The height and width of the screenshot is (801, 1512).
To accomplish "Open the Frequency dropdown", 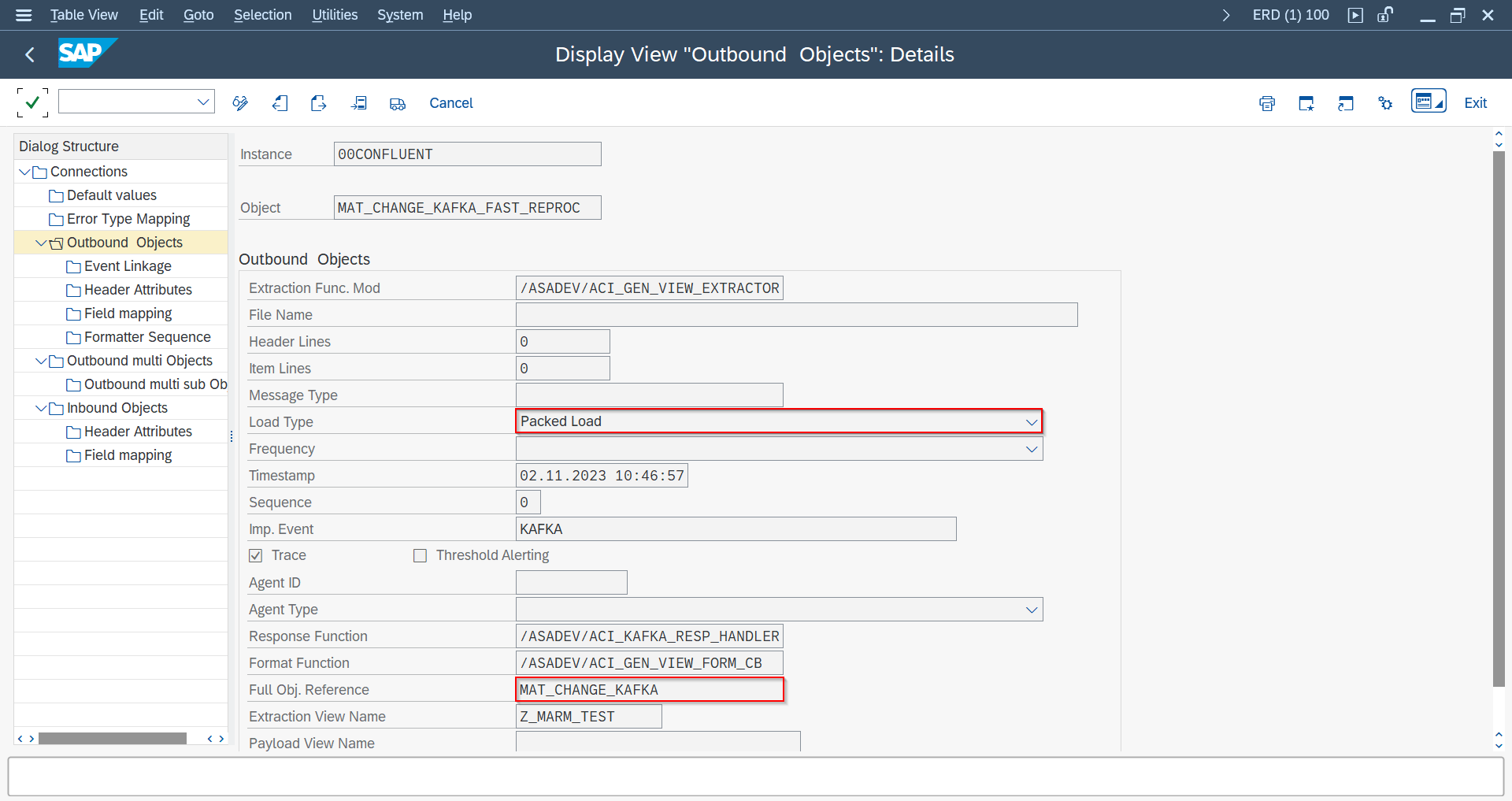I will pos(1032,449).
